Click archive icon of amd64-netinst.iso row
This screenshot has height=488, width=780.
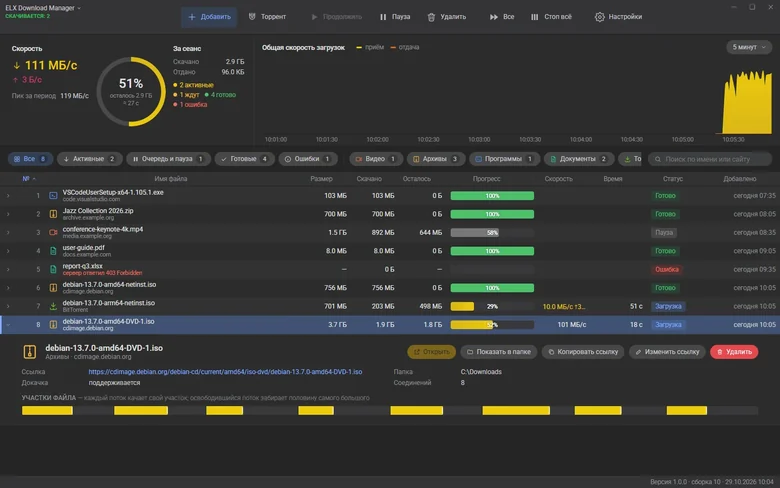53,288
